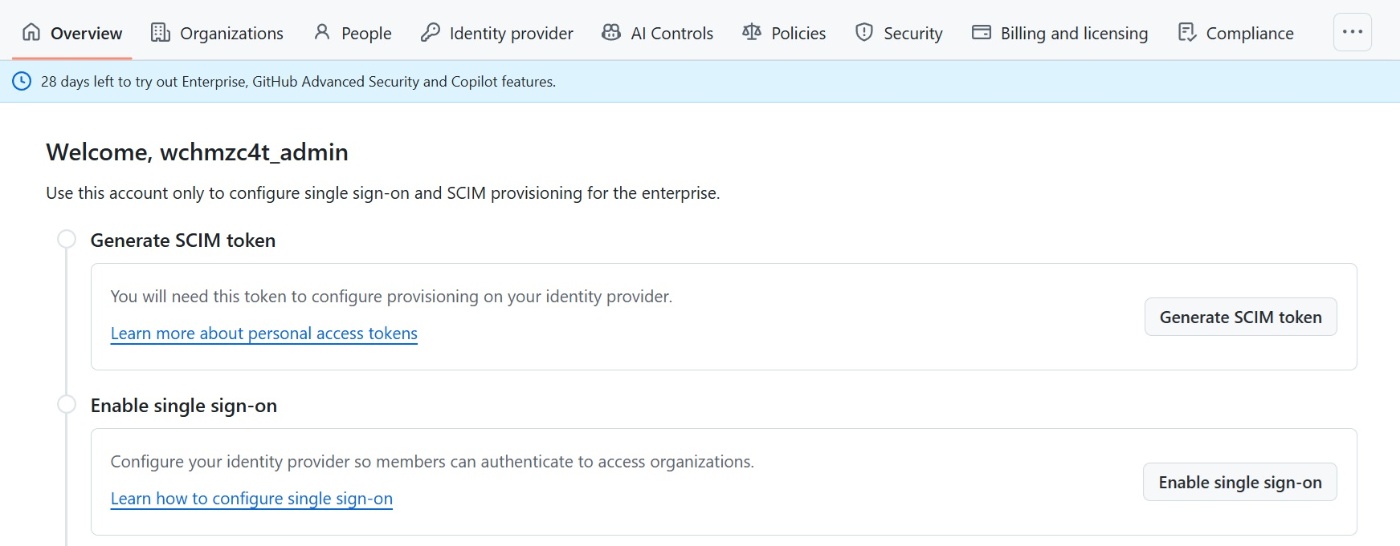Screen dimensions: 1400x546
Task: Click the Generate SCIM token step circle
Action: (67, 239)
